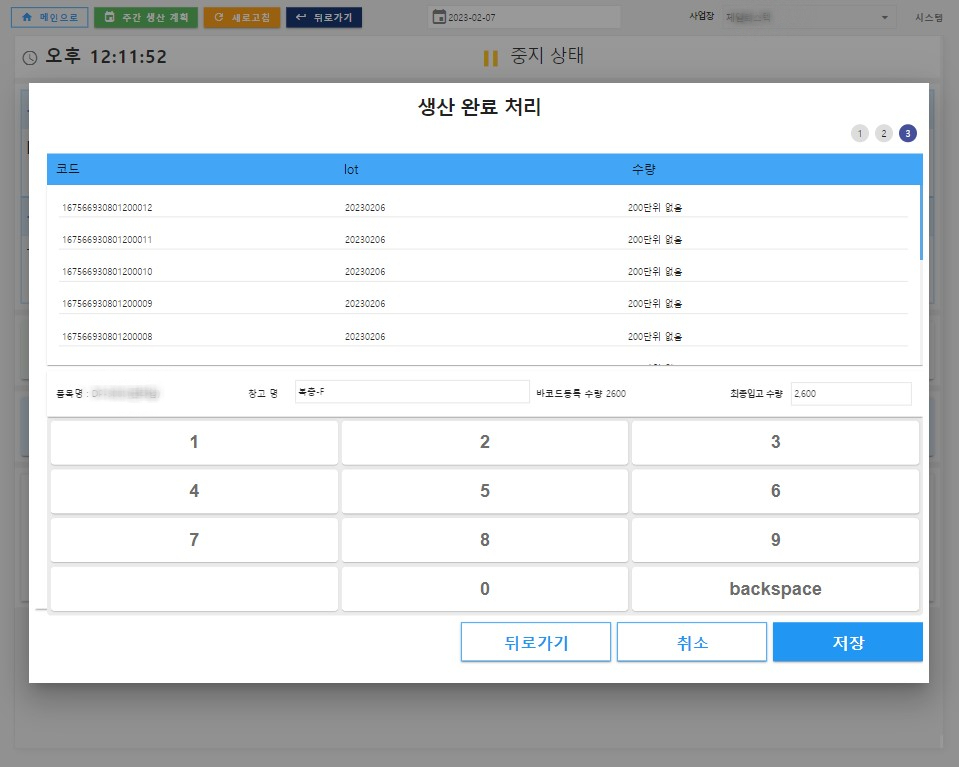Click the 저장 save button
This screenshot has width=959, height=767.
pyautogui.click(x=848, y=642)
